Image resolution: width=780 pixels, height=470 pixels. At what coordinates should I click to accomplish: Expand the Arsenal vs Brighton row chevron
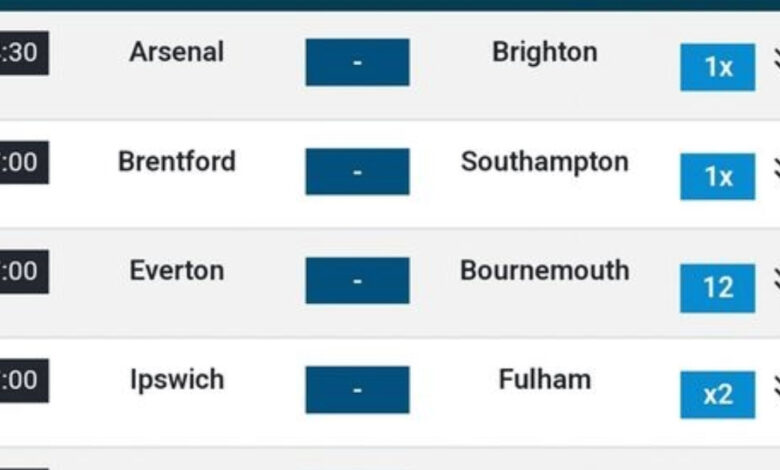tap(776, 59)
